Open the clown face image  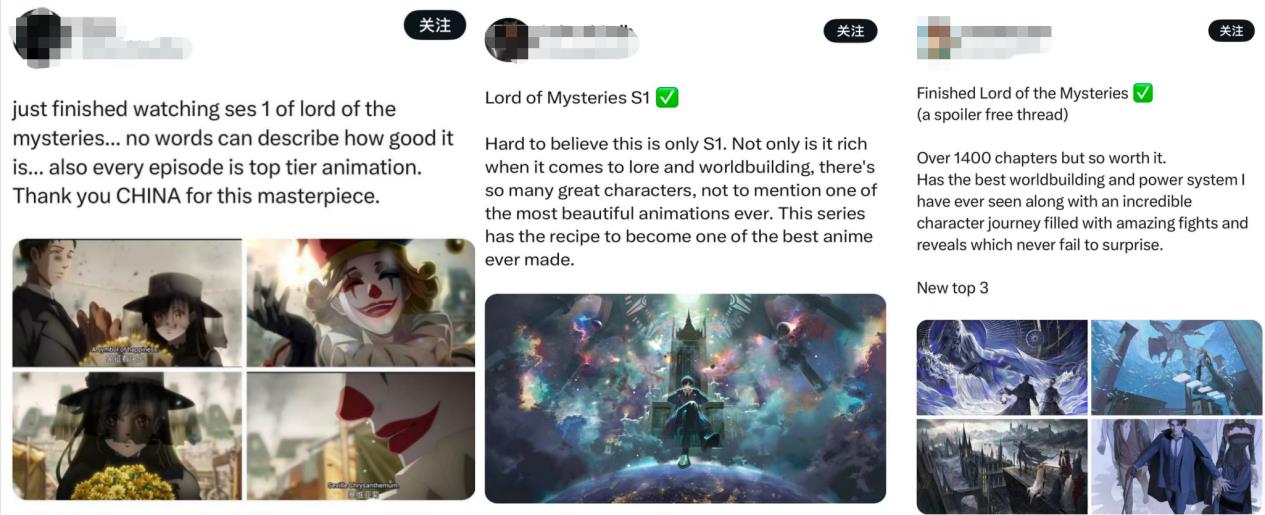coord(361,302)
